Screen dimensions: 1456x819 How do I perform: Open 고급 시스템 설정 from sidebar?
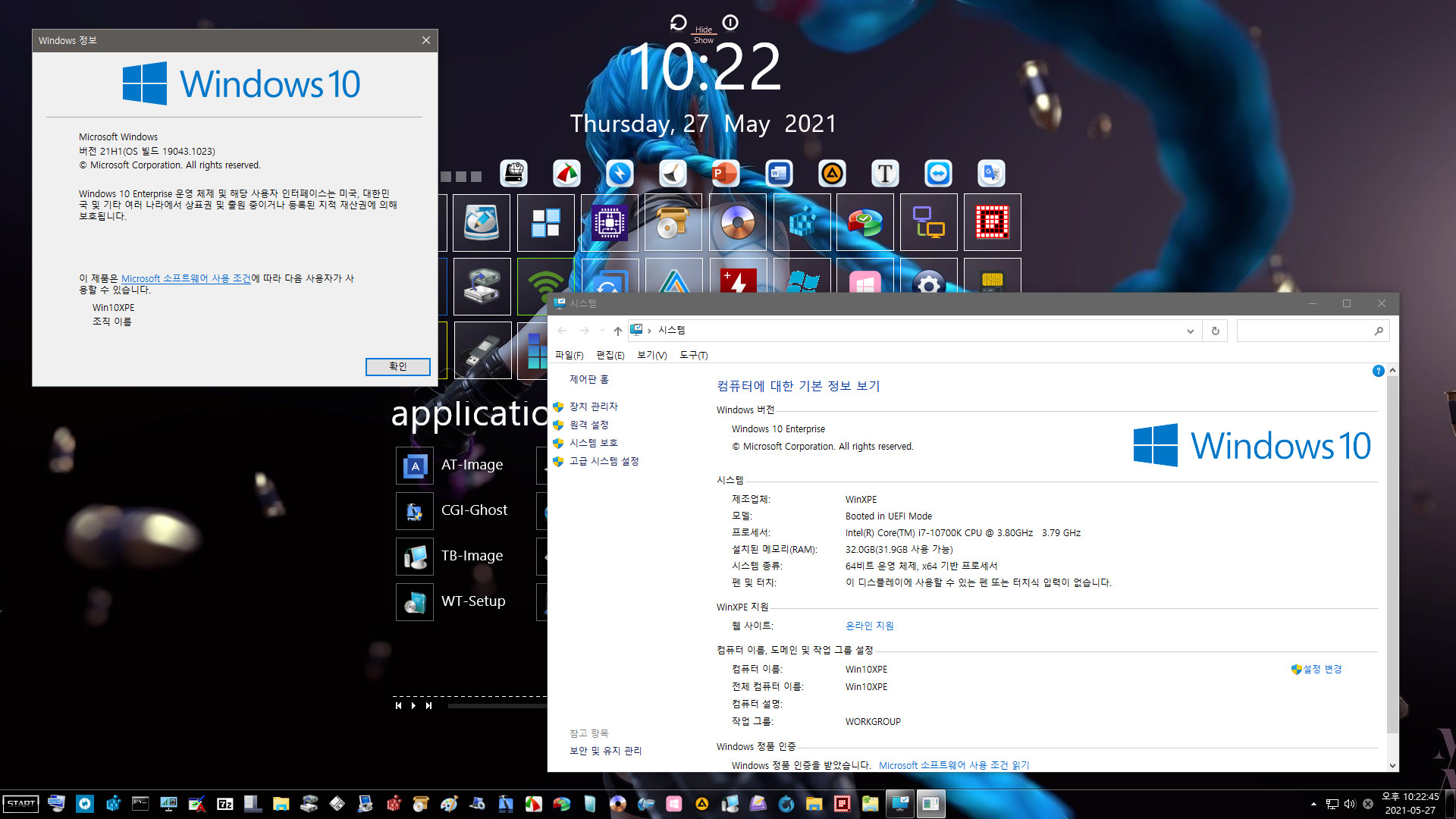604,461
